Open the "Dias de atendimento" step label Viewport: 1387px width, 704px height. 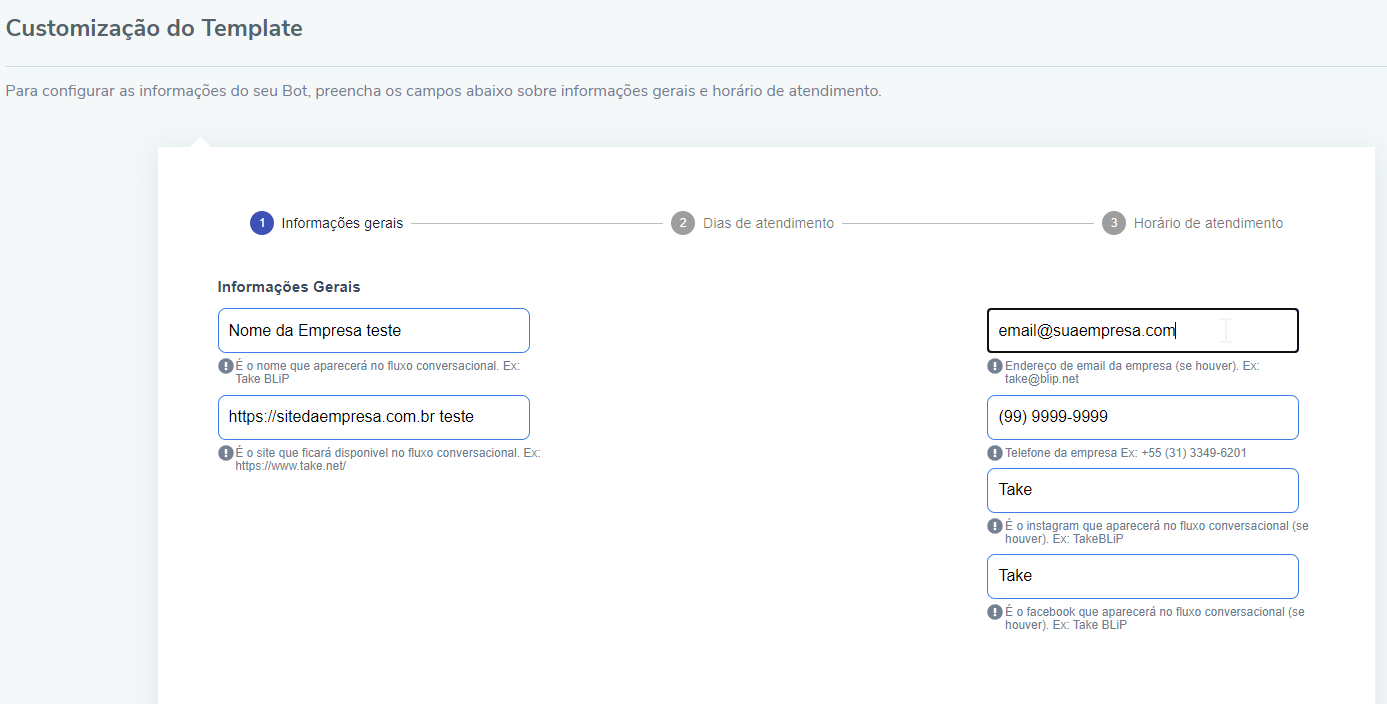click(x=768, y=223)
